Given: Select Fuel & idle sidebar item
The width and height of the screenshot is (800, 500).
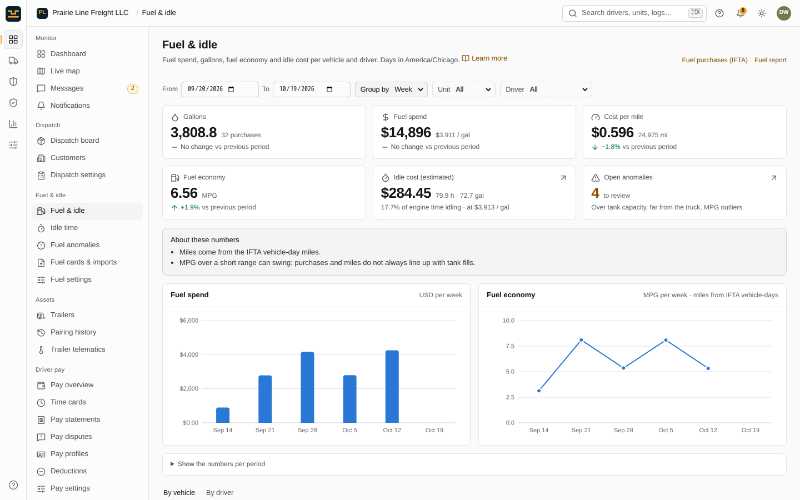Looking at the screenshot, I should [x=88, y=211].
